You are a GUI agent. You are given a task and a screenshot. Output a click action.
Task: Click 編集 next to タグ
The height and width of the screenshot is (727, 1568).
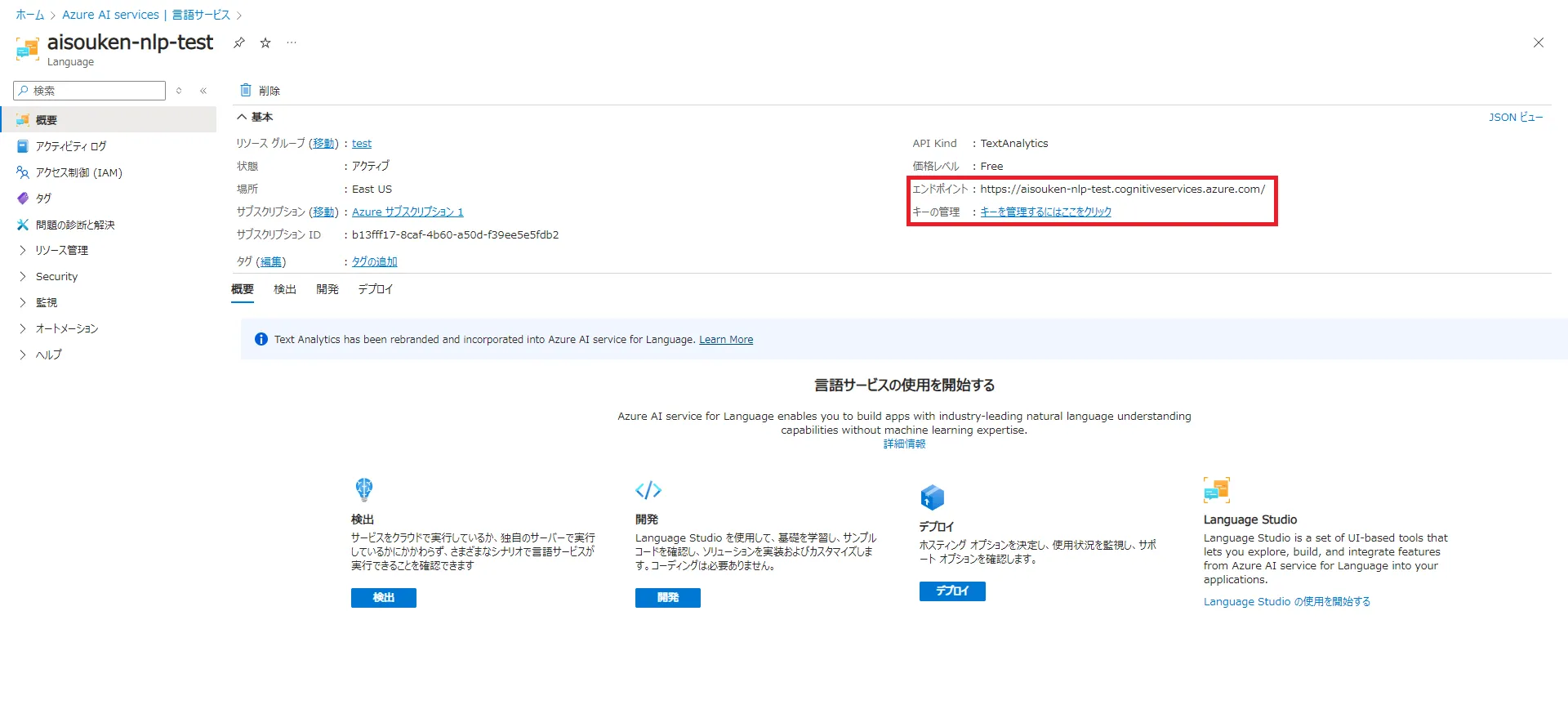(x=271, y=261)
